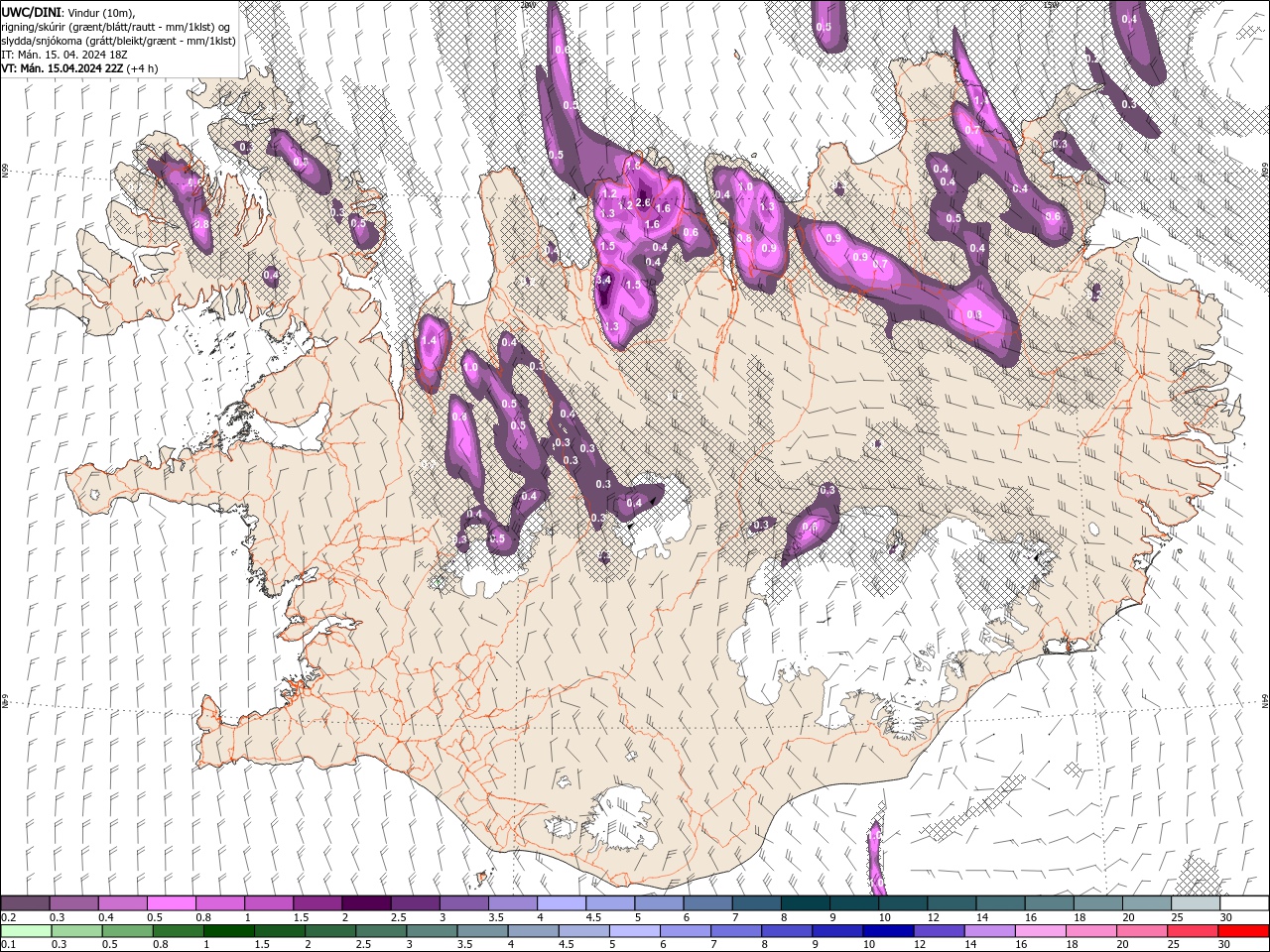Click the upper legend row 0.3 swatch
The image size is (1270, 952).
[73, 903]
